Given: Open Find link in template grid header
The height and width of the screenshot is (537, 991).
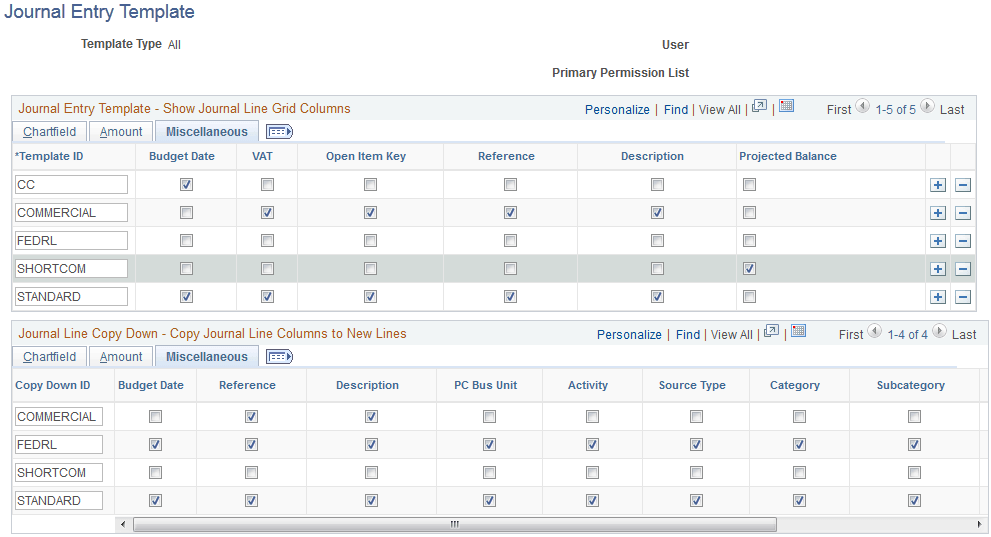Looking at the screenshot, I should [676, 110].
